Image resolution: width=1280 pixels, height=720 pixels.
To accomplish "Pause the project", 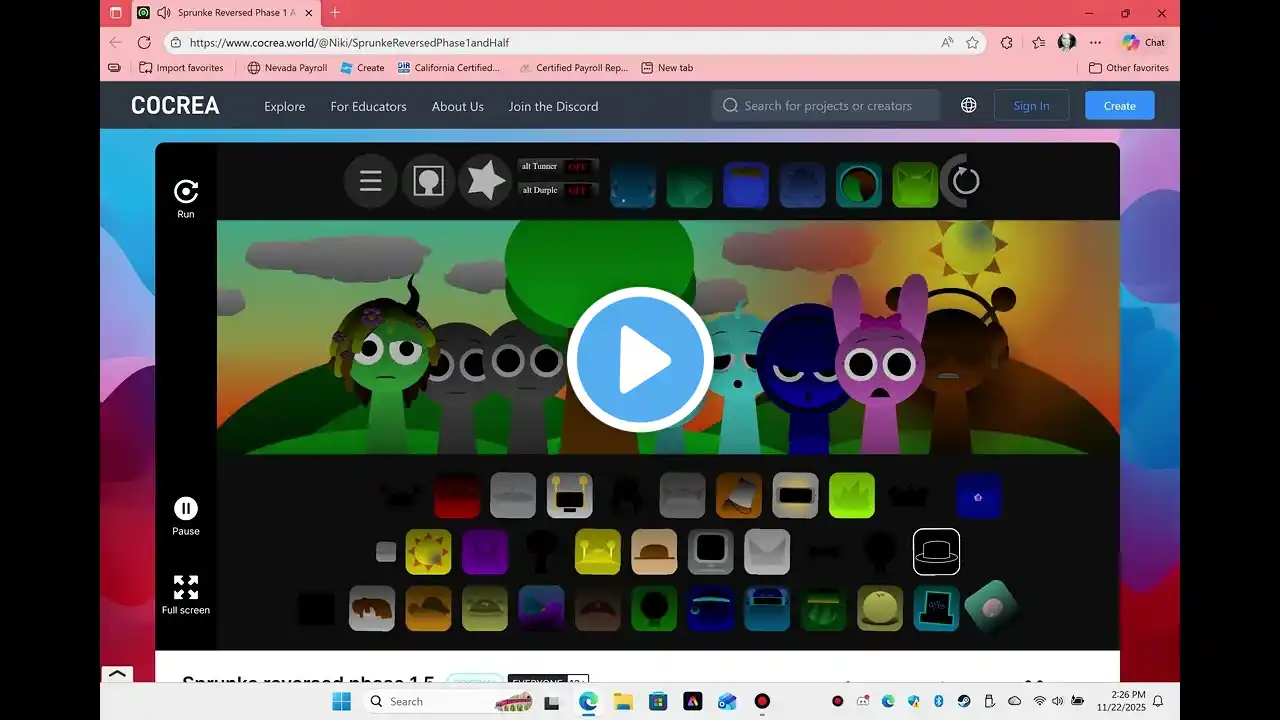I will 186,516.
